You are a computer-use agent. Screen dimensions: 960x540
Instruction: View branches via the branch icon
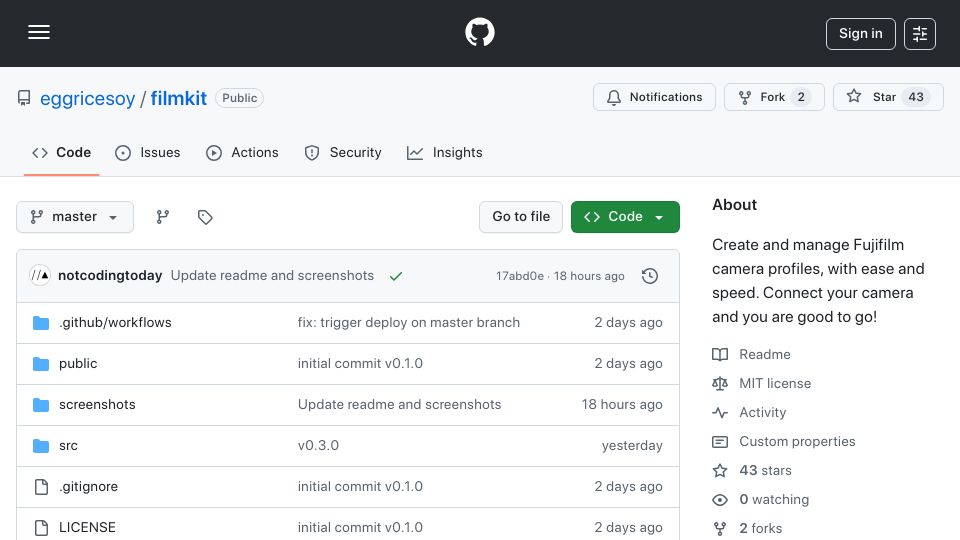162,217
